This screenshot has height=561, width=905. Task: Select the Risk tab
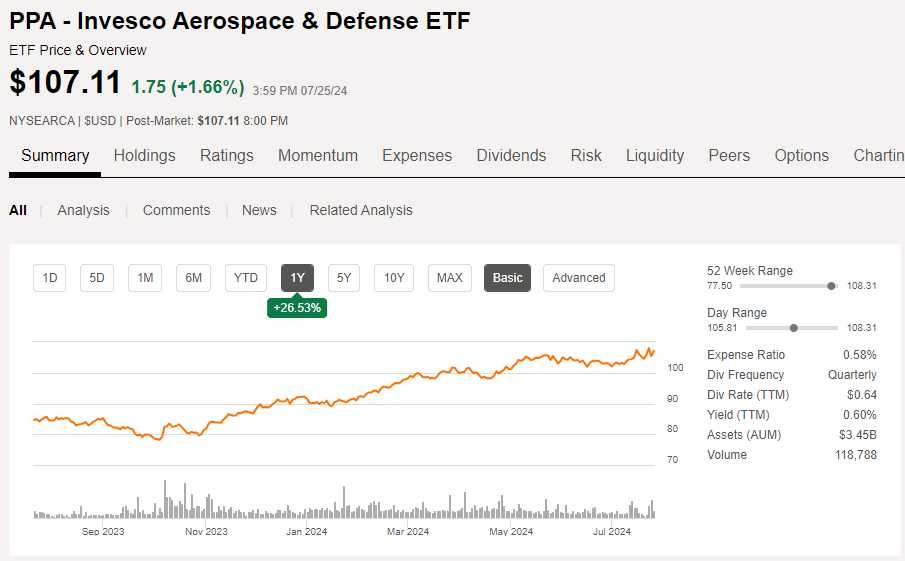click(x=586, y=155)
